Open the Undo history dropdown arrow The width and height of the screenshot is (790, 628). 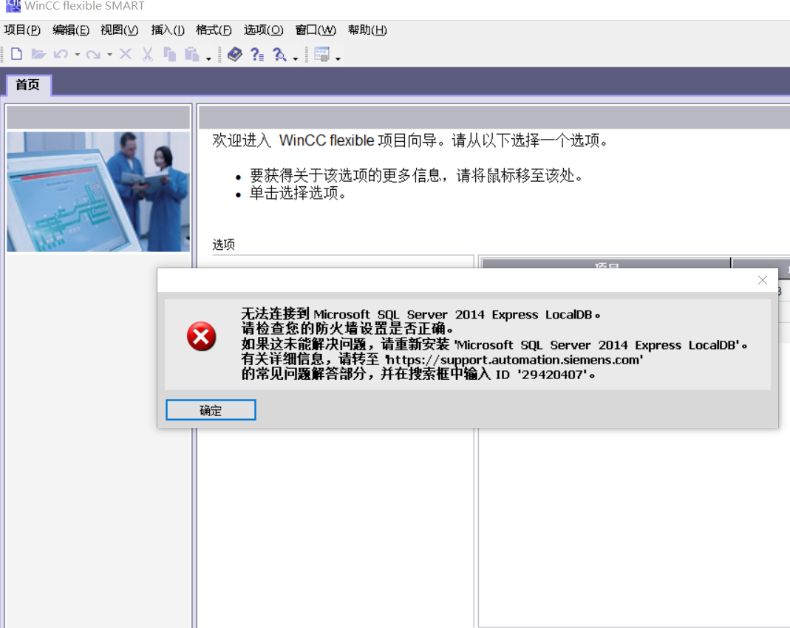[x=77, y=54]
